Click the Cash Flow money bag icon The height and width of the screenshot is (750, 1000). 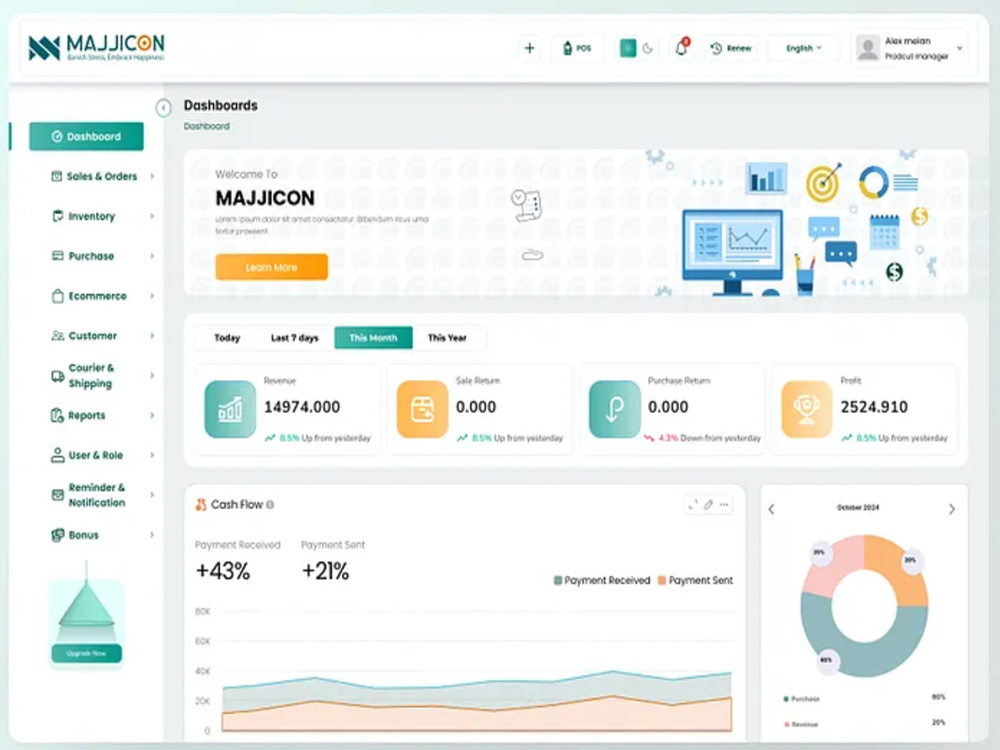tap(201, 504)
